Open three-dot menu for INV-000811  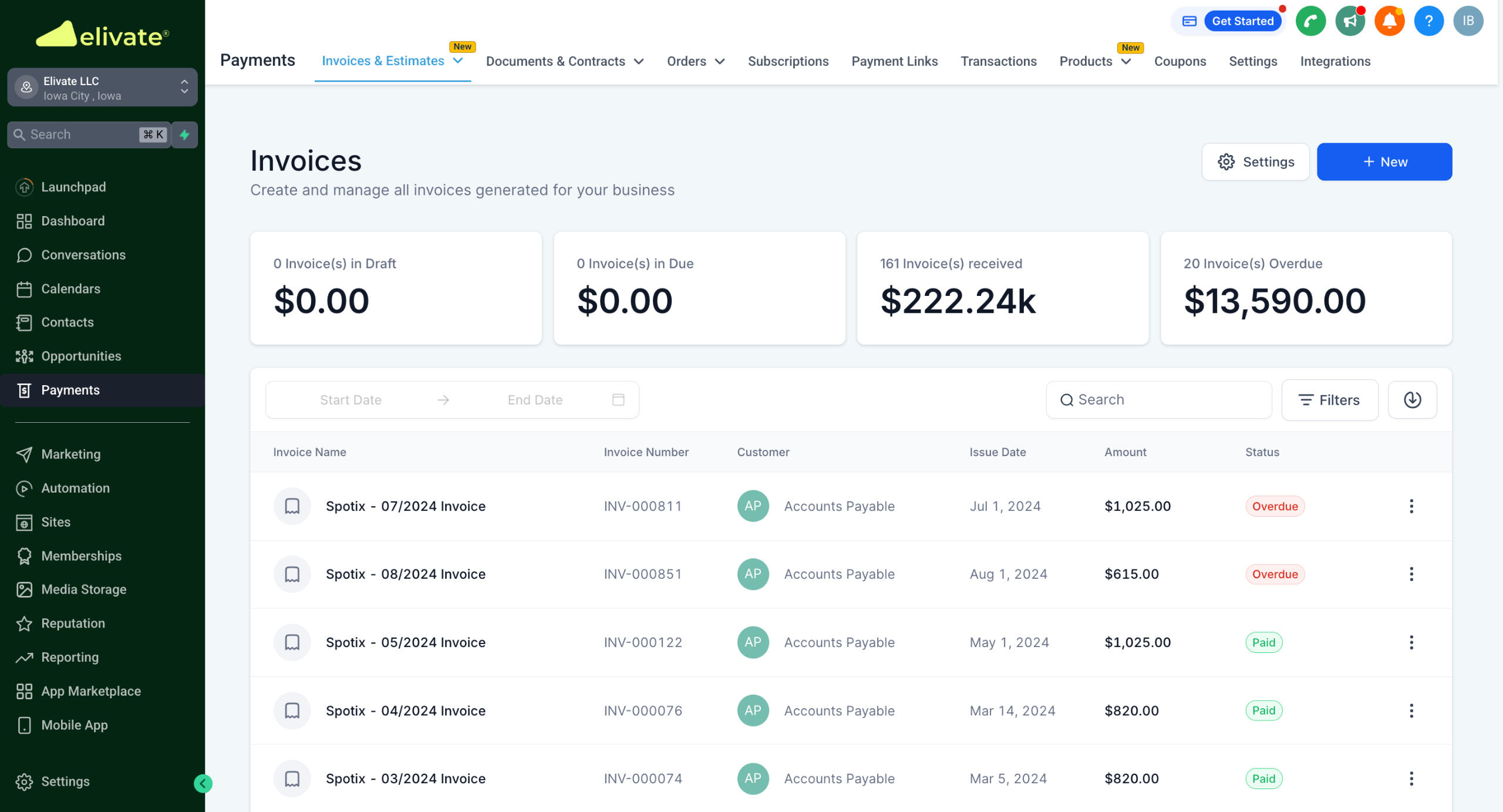point(1411,506)
